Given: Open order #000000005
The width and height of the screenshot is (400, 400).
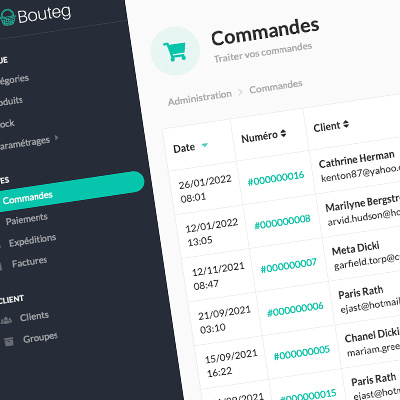Looking at the screenshot, I should pyautogui.click(x=302, y=353).
